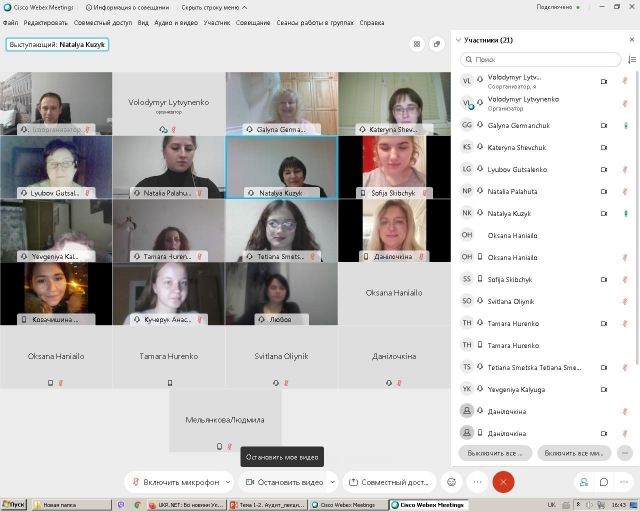The height and width of the screenshot is (512, 640).
Task: Stop video with Остановить видео button
Action: point(284,482)
